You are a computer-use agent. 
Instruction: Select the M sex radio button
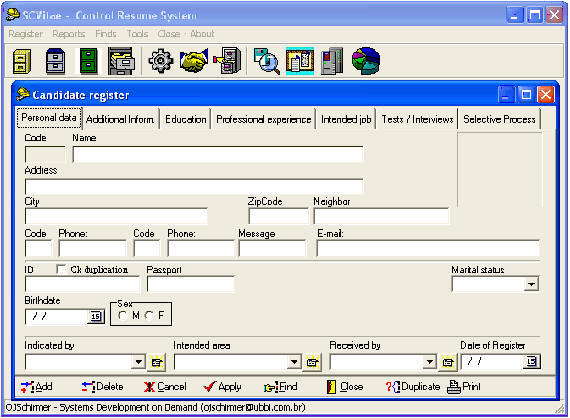[123, 315]
